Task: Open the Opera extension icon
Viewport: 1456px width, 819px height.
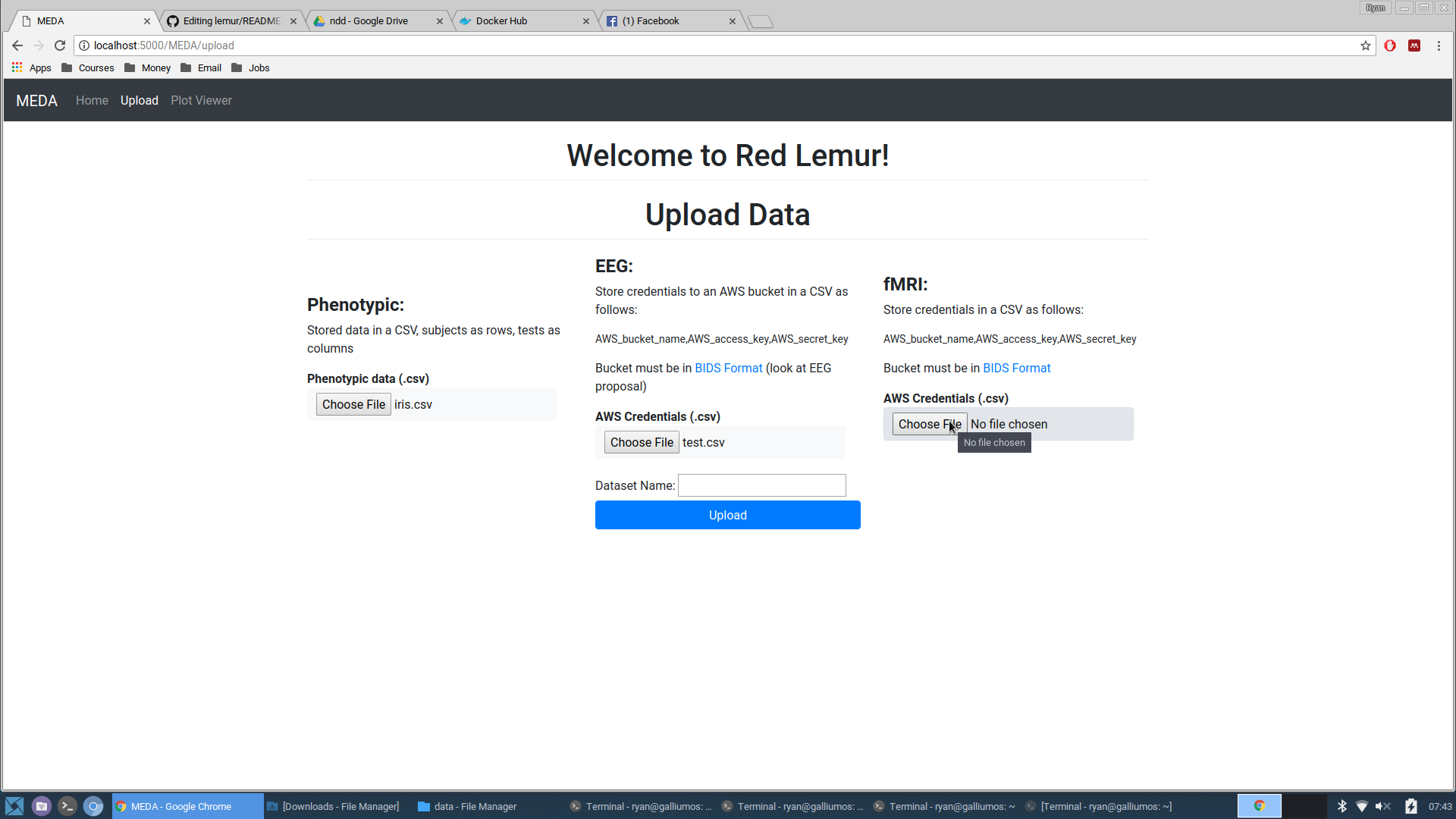Action: click(x=1389, y=45)
